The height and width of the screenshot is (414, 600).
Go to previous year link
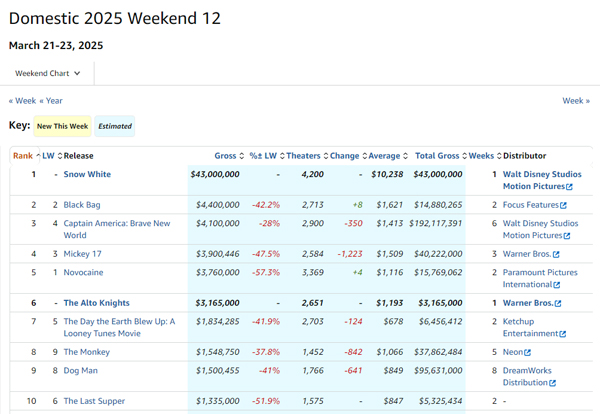51,101
